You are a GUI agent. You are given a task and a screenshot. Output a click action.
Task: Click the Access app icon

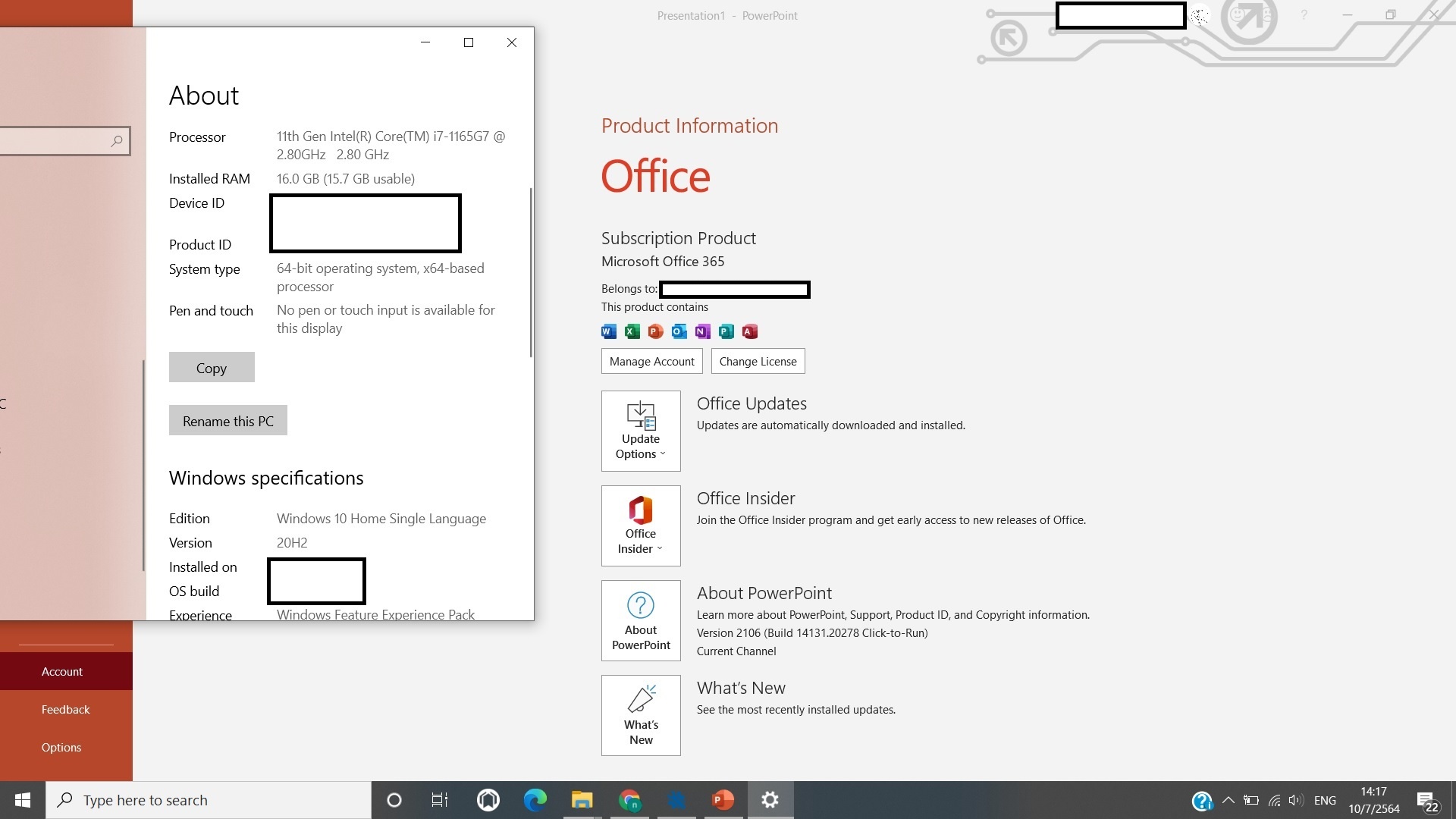749,331
